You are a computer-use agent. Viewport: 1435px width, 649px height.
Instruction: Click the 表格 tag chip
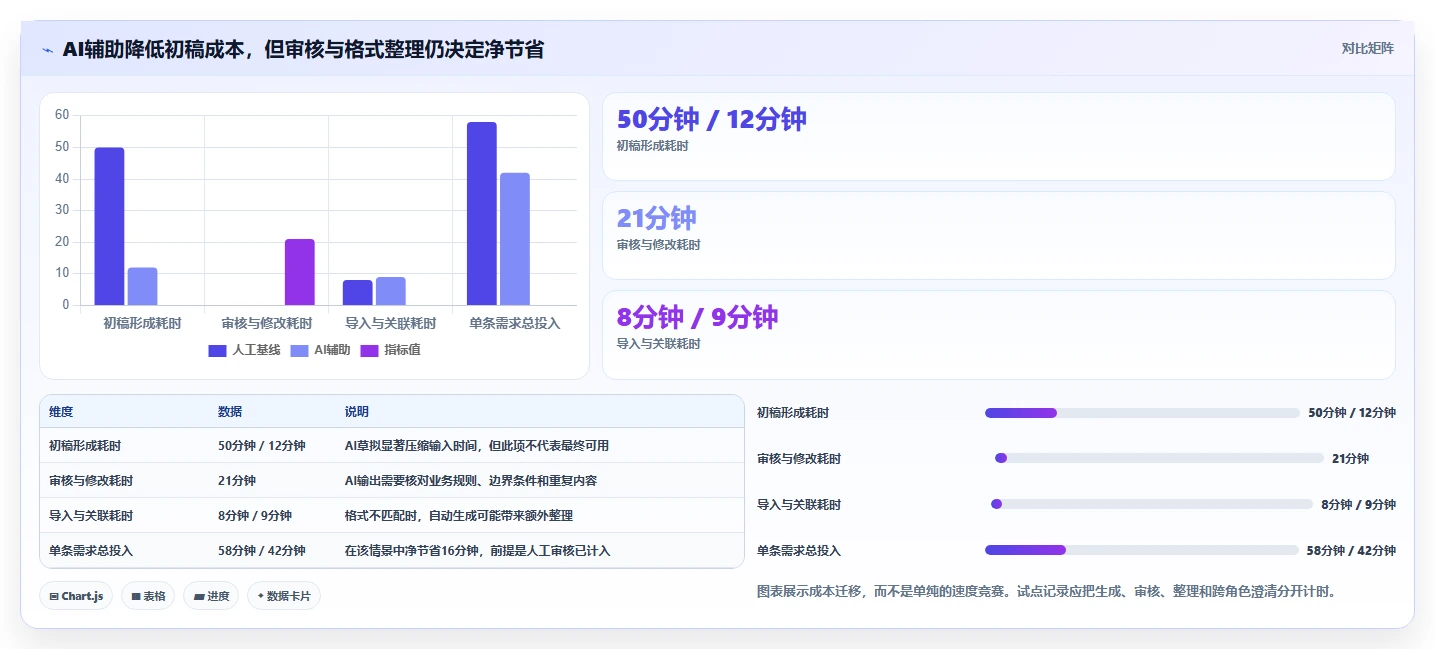[x=148, y=596]
